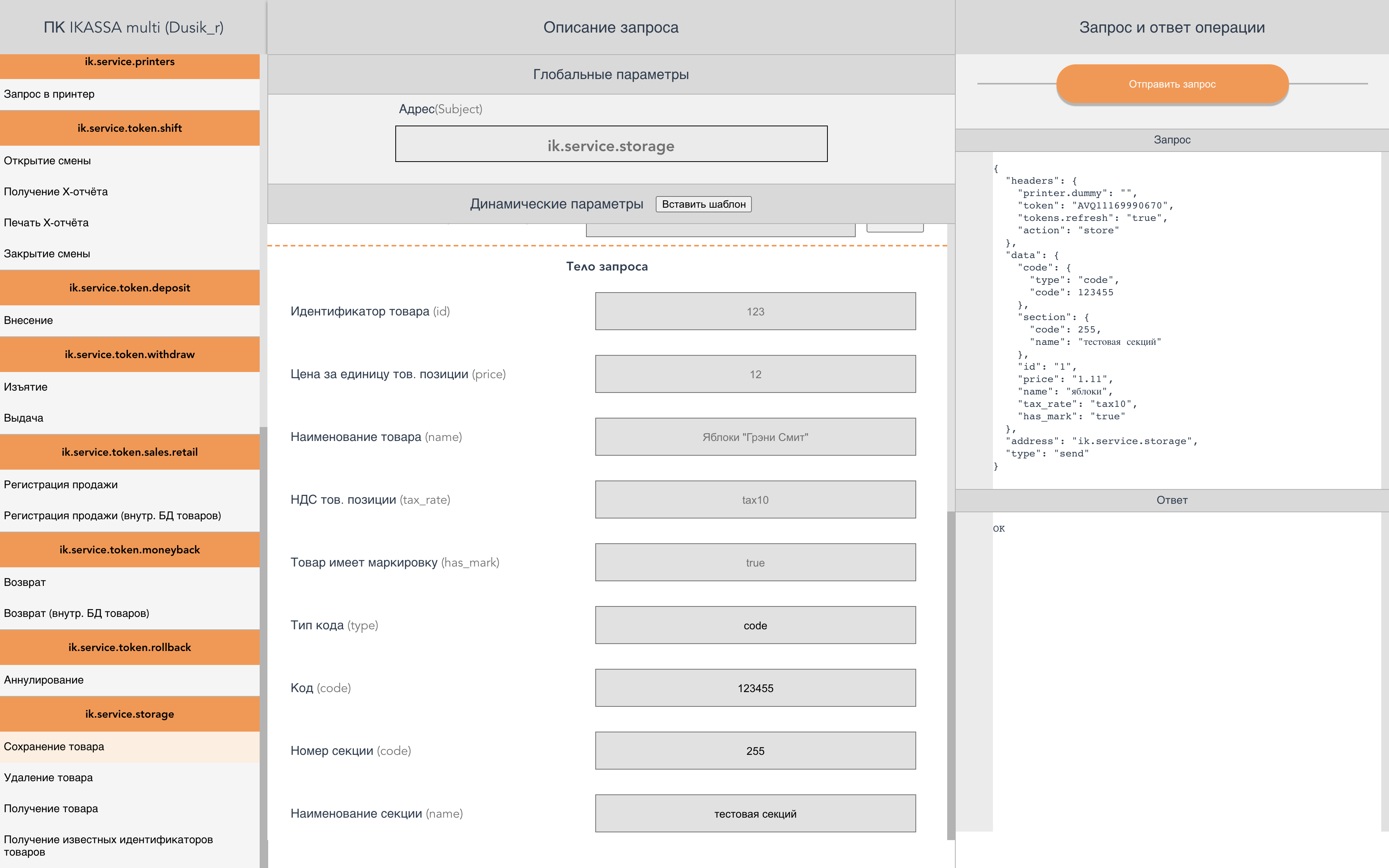1389x868 pixels.
Task: Click the Адрес subject field ik.service.storage
Action: (x=611, y=144)
